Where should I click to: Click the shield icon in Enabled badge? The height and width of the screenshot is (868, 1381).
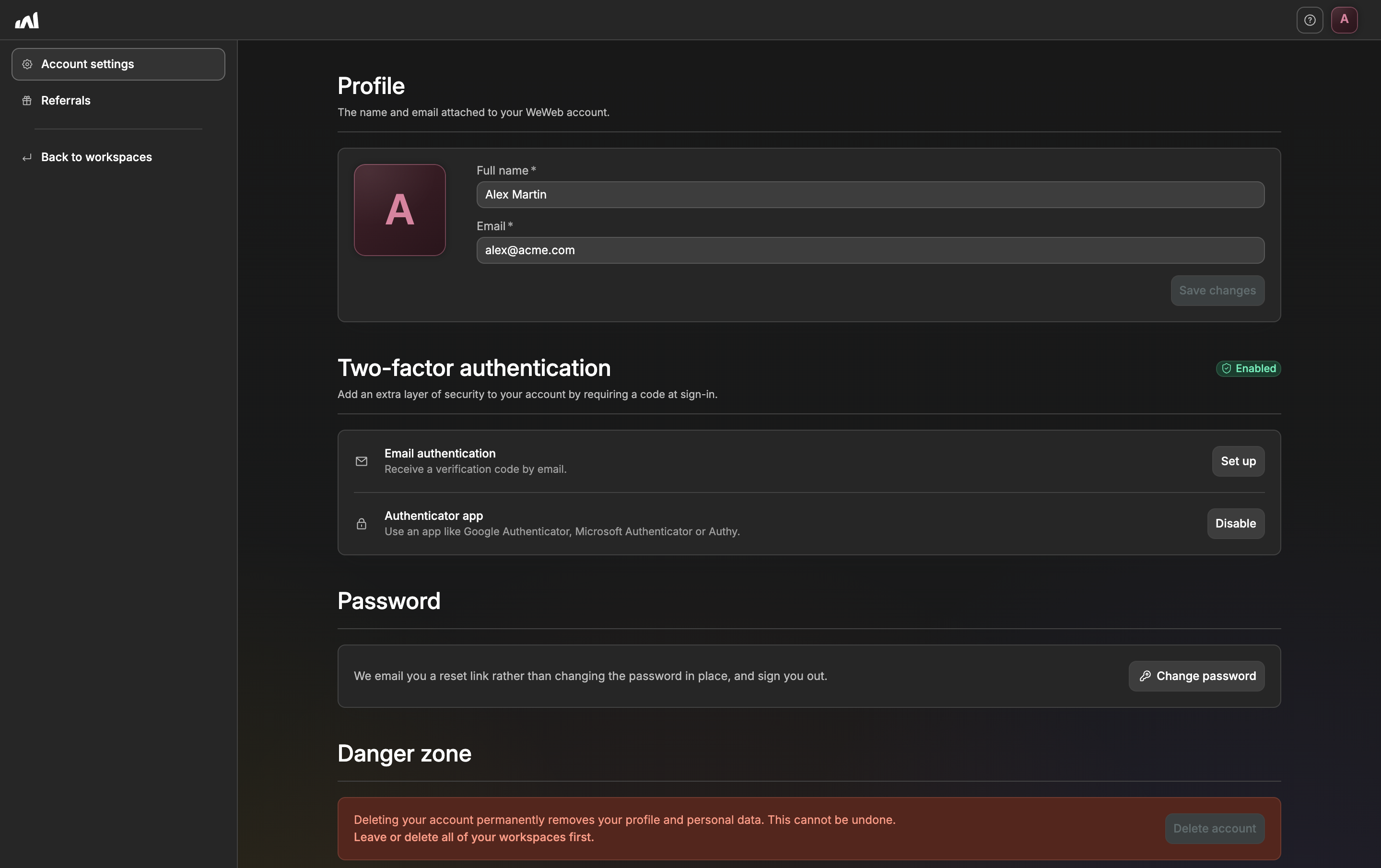point(1226,368)
